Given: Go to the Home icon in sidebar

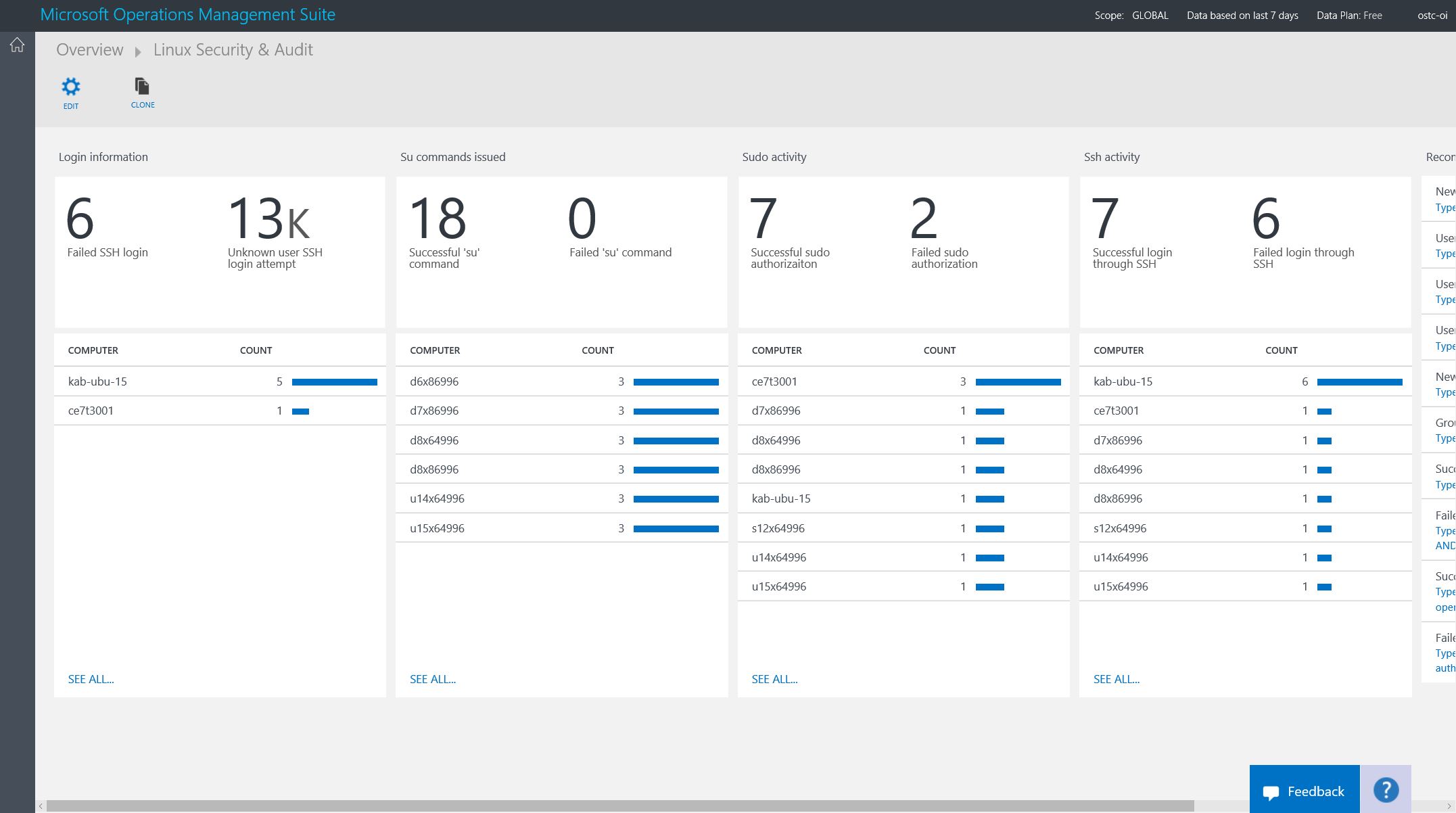Looking at the screenshot, I should (x=17, y=45).
